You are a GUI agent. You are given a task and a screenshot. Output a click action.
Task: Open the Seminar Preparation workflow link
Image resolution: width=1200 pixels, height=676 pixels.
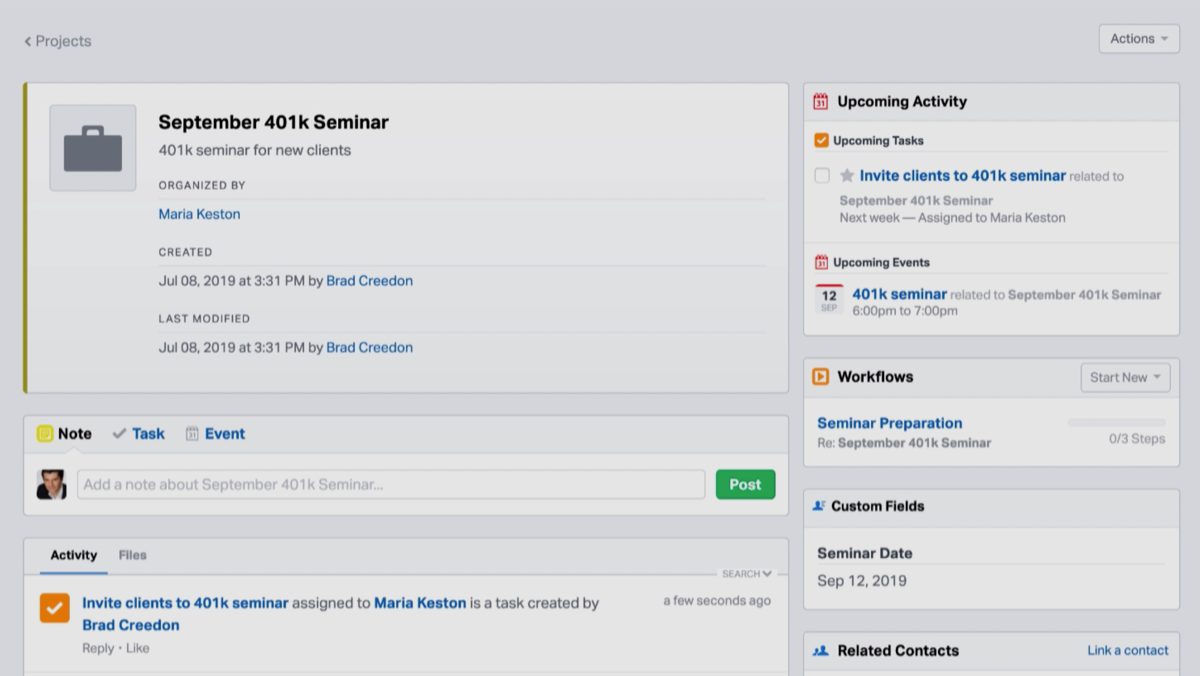coord(890,423)
